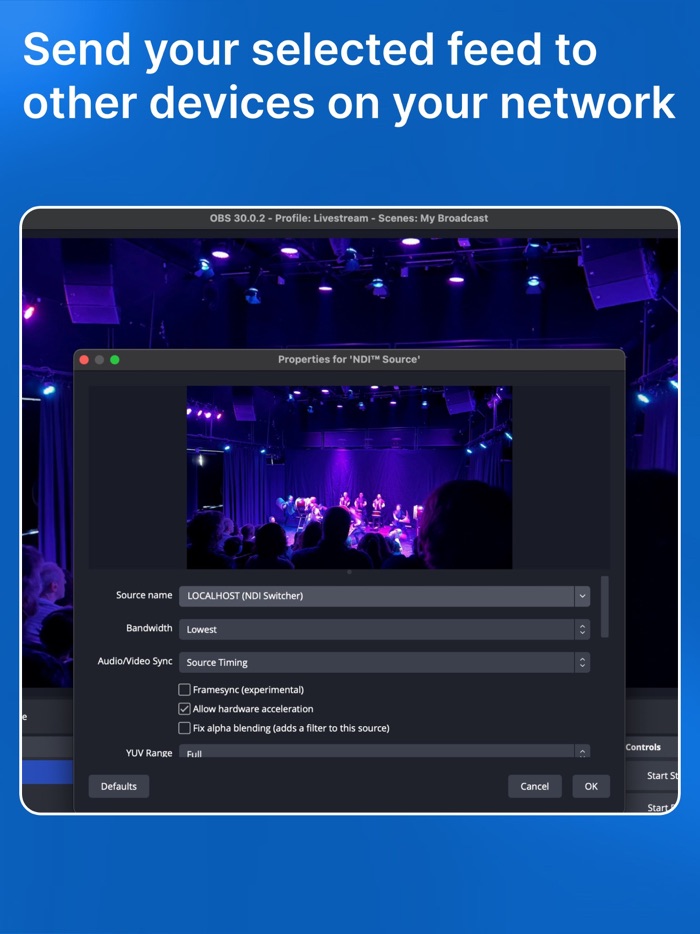The height and width of the screenshot is (934, 700).
Task: Confirm the dialog with OK
Action: pyautogui.click(x=591, y=786)
